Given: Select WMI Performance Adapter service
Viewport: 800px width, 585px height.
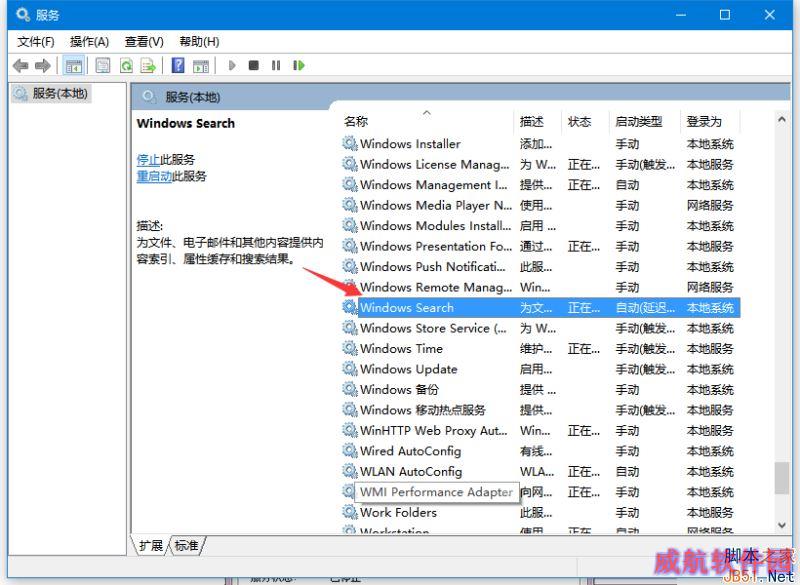Looking at the screenshot, I should click(x=436, y=492).
